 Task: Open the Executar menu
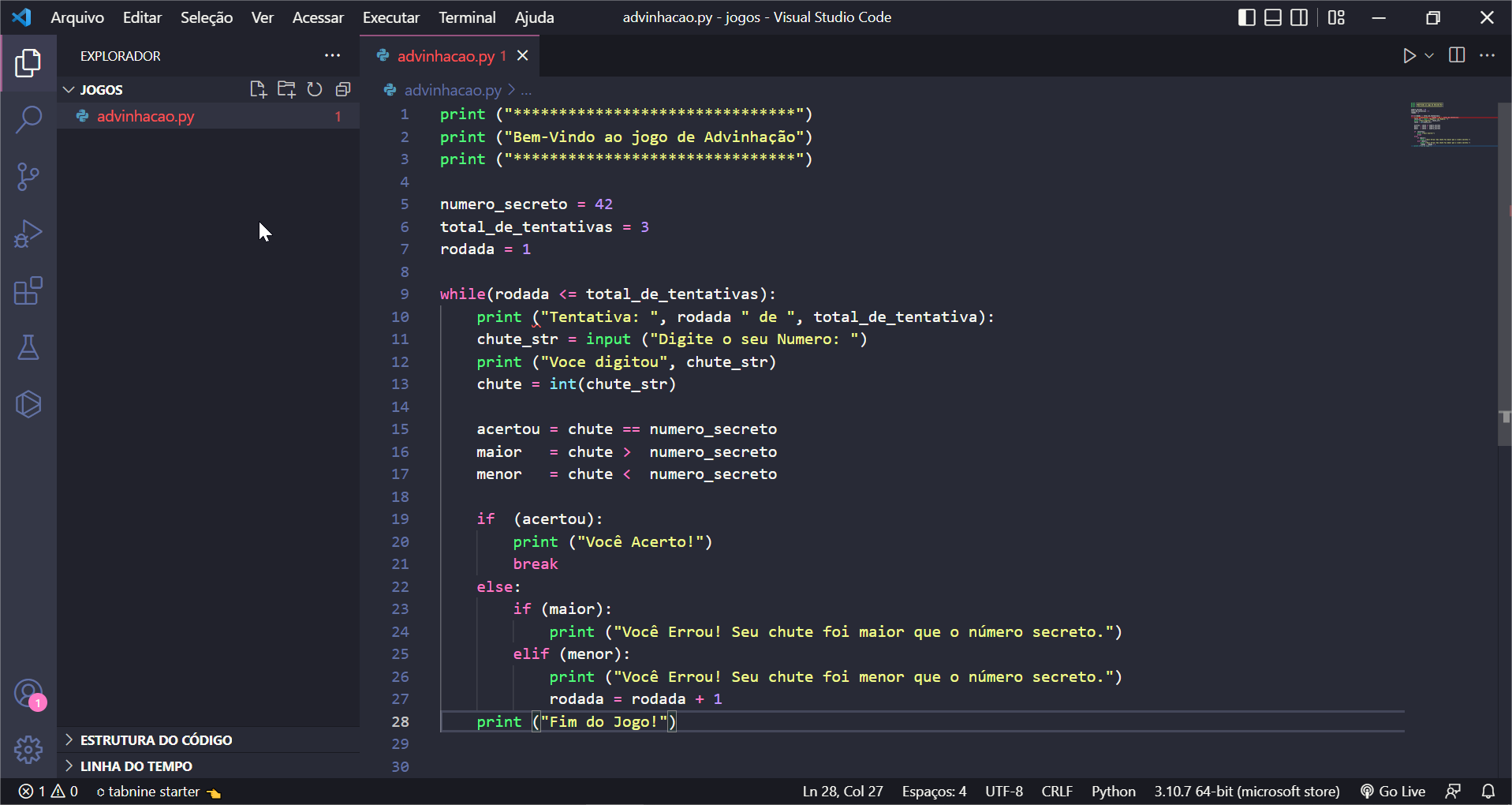coord(391,17)
